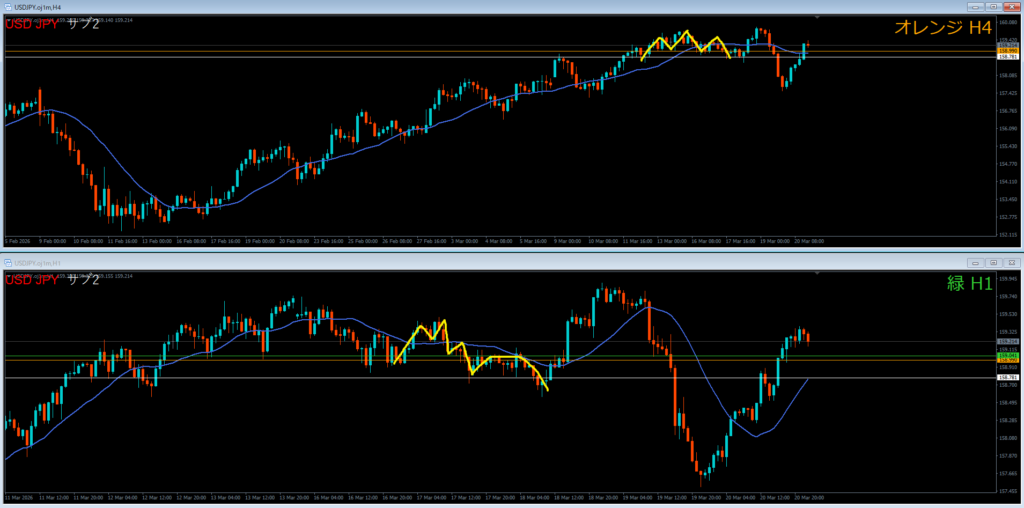
Task: Minimize the USDJPY H4 chart window
Action: 977,6
